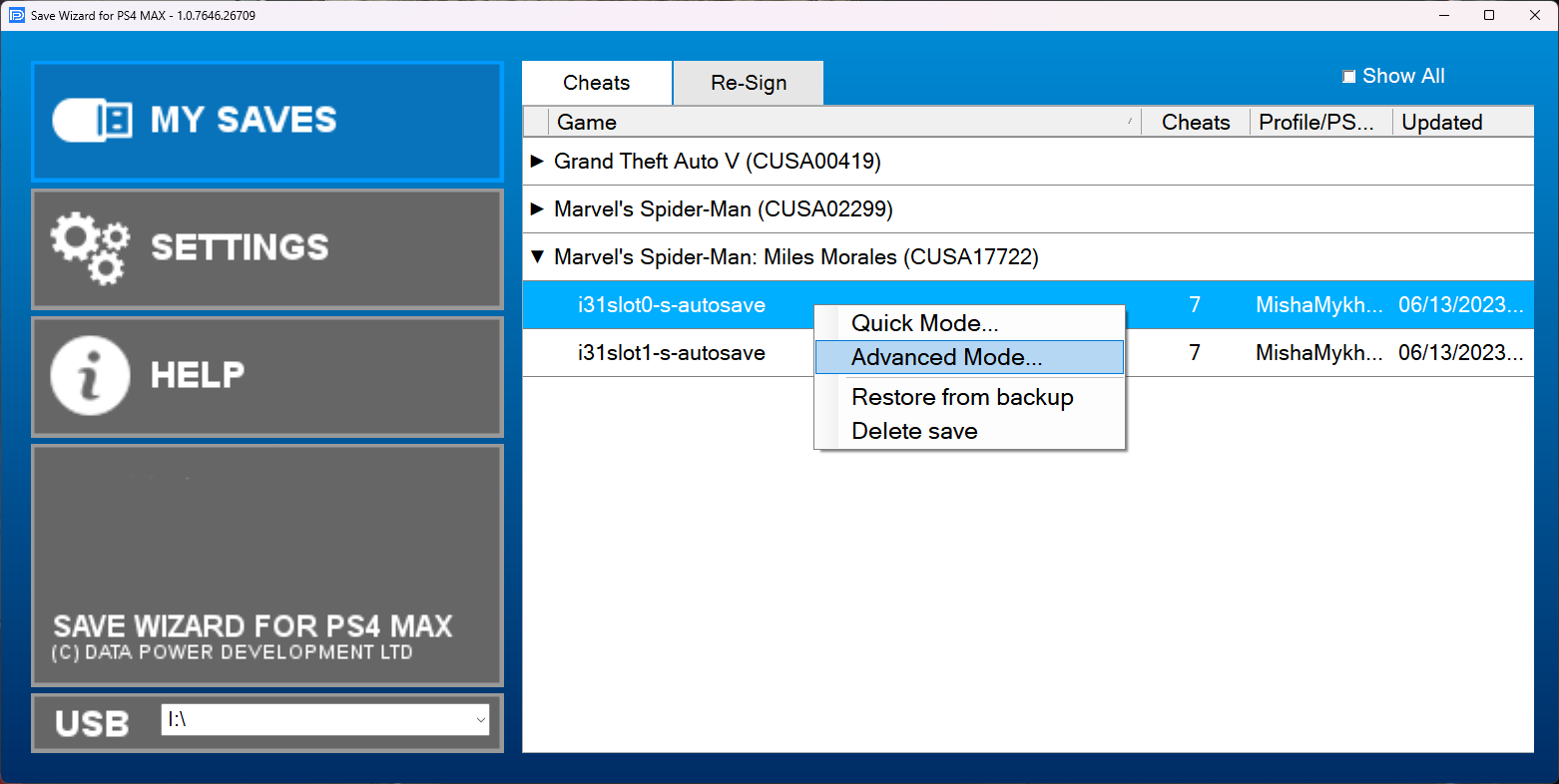Open the HELP panel
Image resolution: width=1559 pixels, height=784 pixels.
pos(267,377)
